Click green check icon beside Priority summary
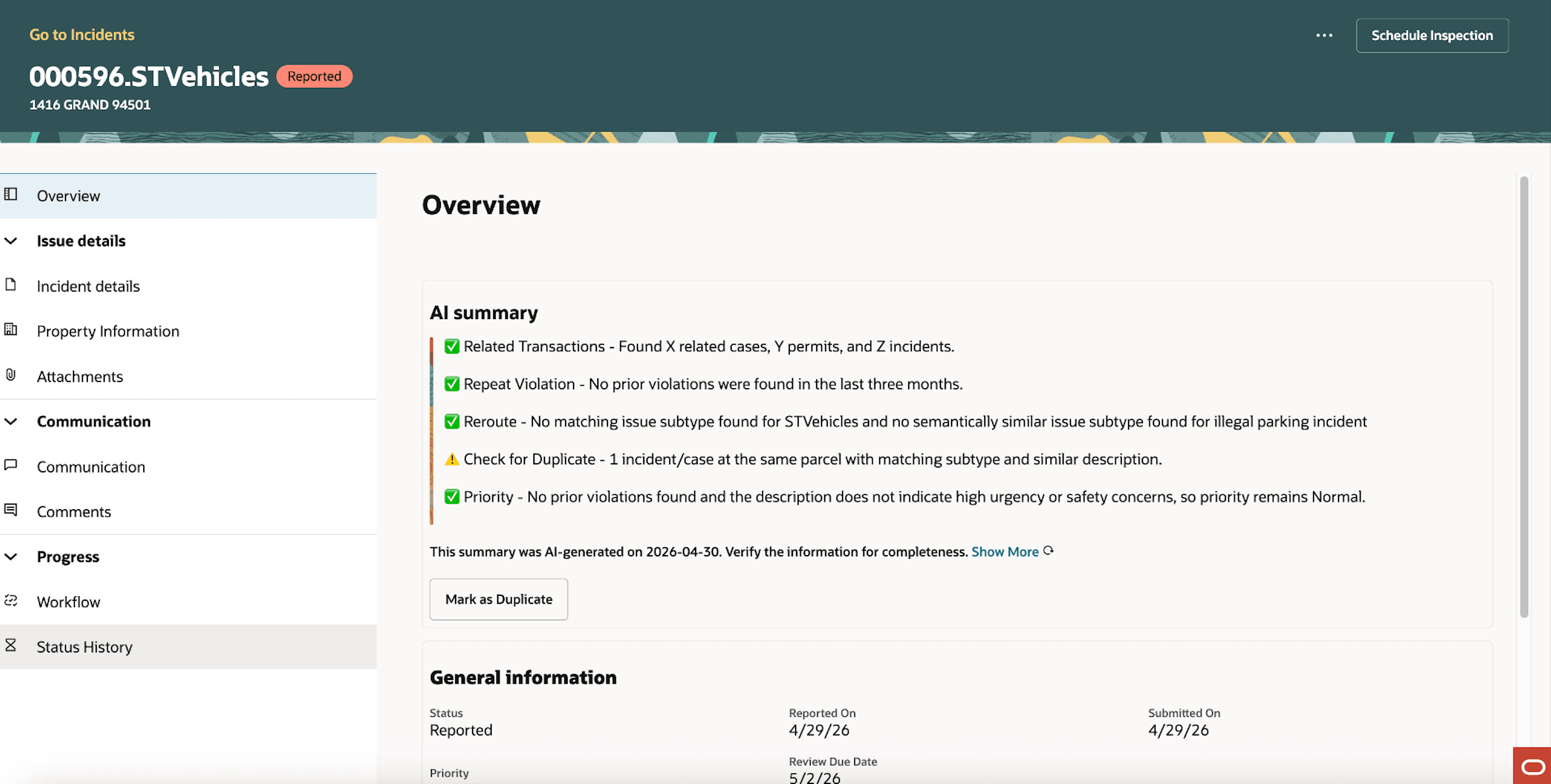The image size is (1551, 784). 451,497
